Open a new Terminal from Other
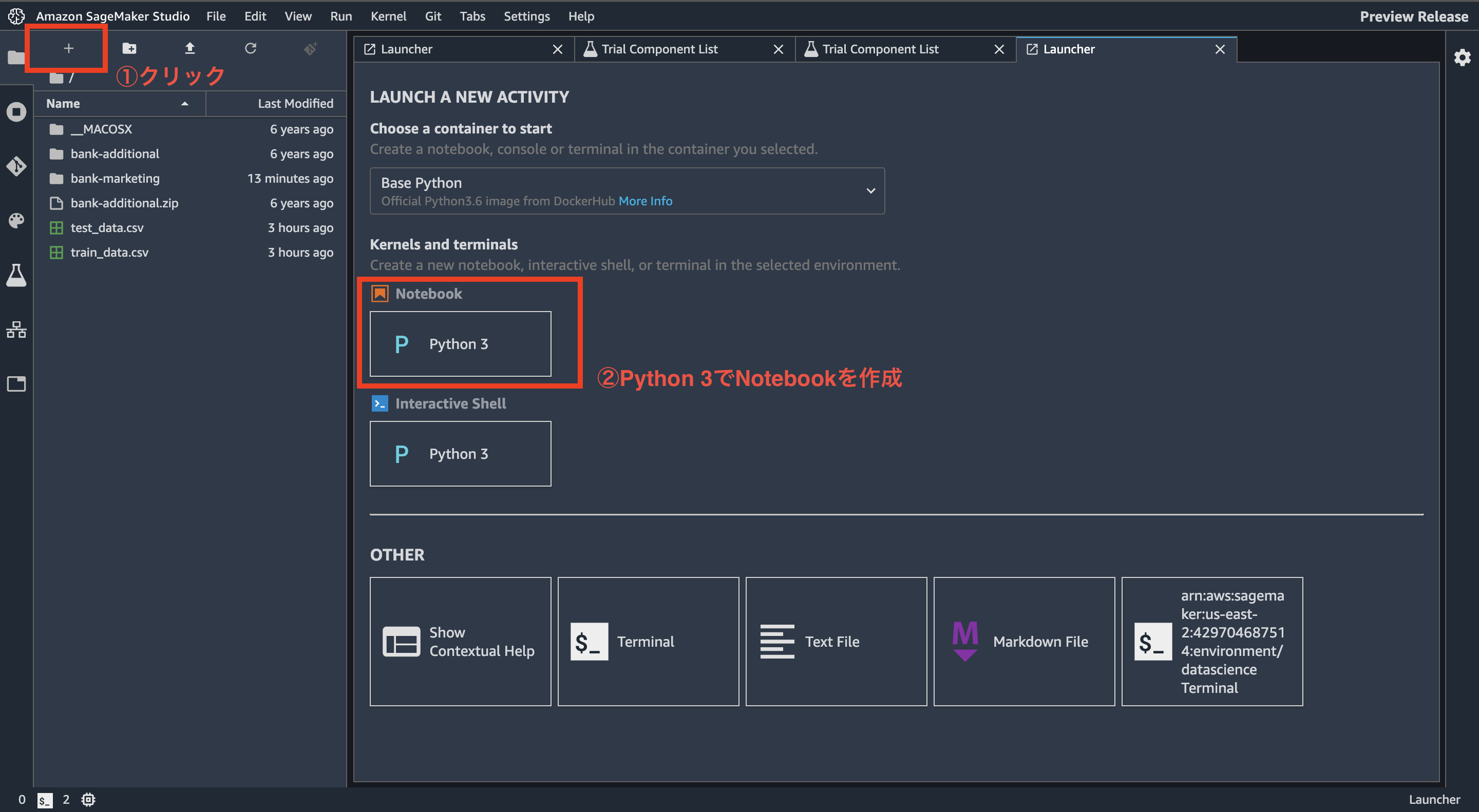Screen dimensions: 1479x812 (648, 642)
